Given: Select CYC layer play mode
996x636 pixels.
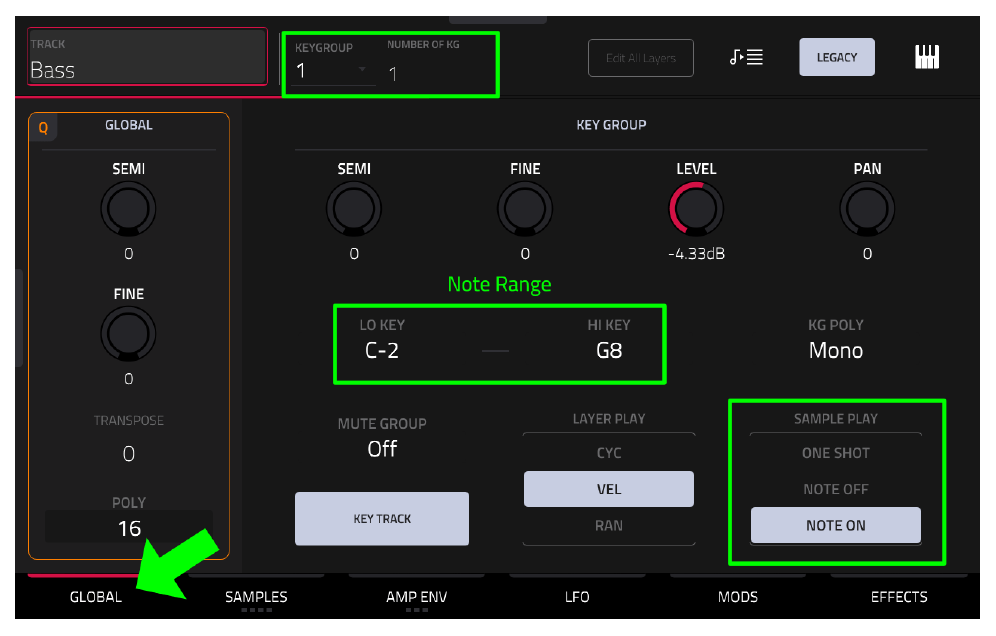Looking at the screenshot, I should [609, 453].
